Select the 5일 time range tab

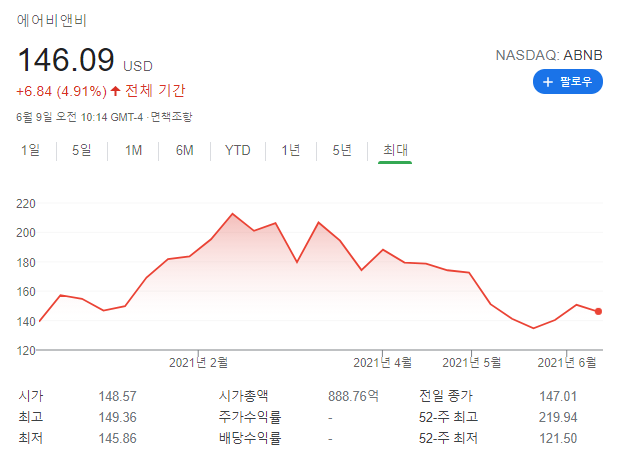pyautogui.click(x=82, y=150)
